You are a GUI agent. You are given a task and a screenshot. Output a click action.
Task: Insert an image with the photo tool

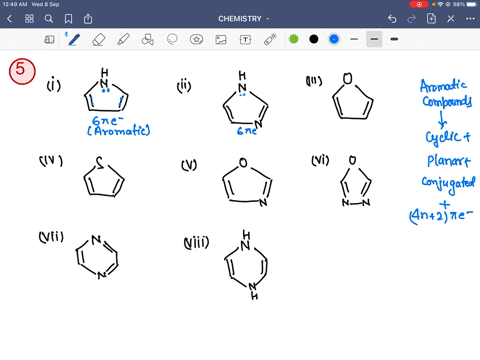[x=221, y=40]
